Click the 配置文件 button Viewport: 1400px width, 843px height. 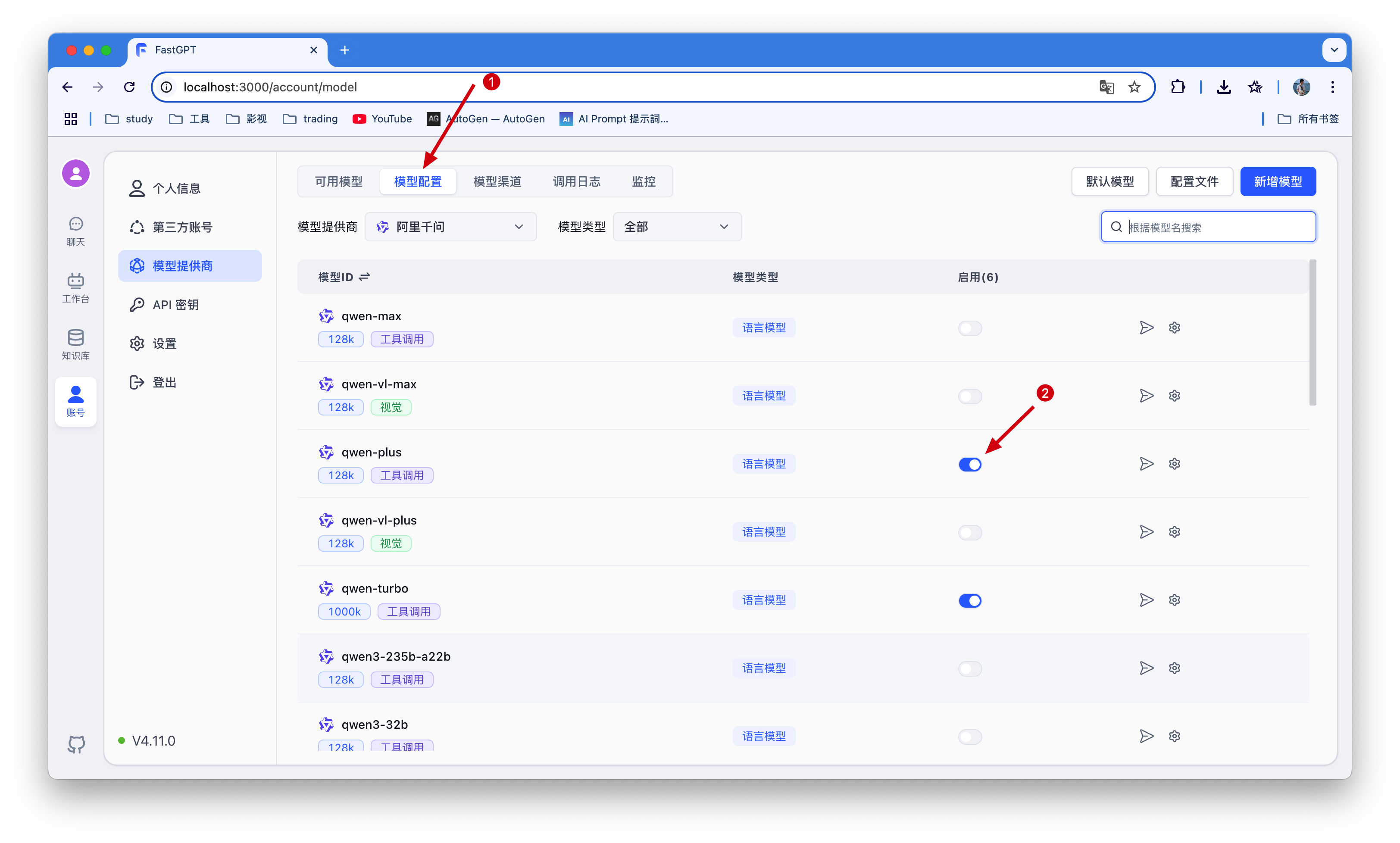pos(1194,181)
